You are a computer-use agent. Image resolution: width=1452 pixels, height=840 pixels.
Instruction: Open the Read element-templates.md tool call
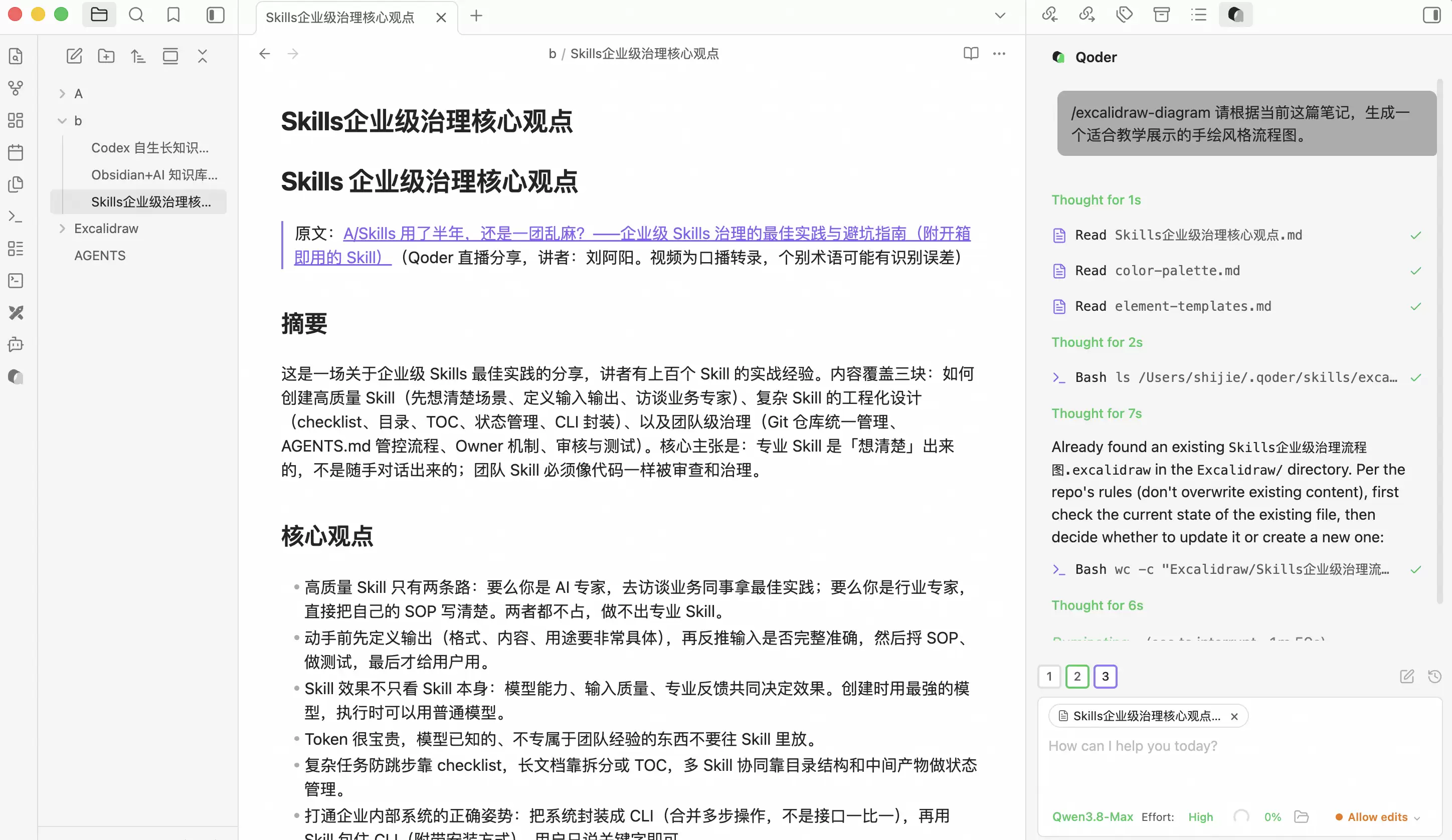1236,307
